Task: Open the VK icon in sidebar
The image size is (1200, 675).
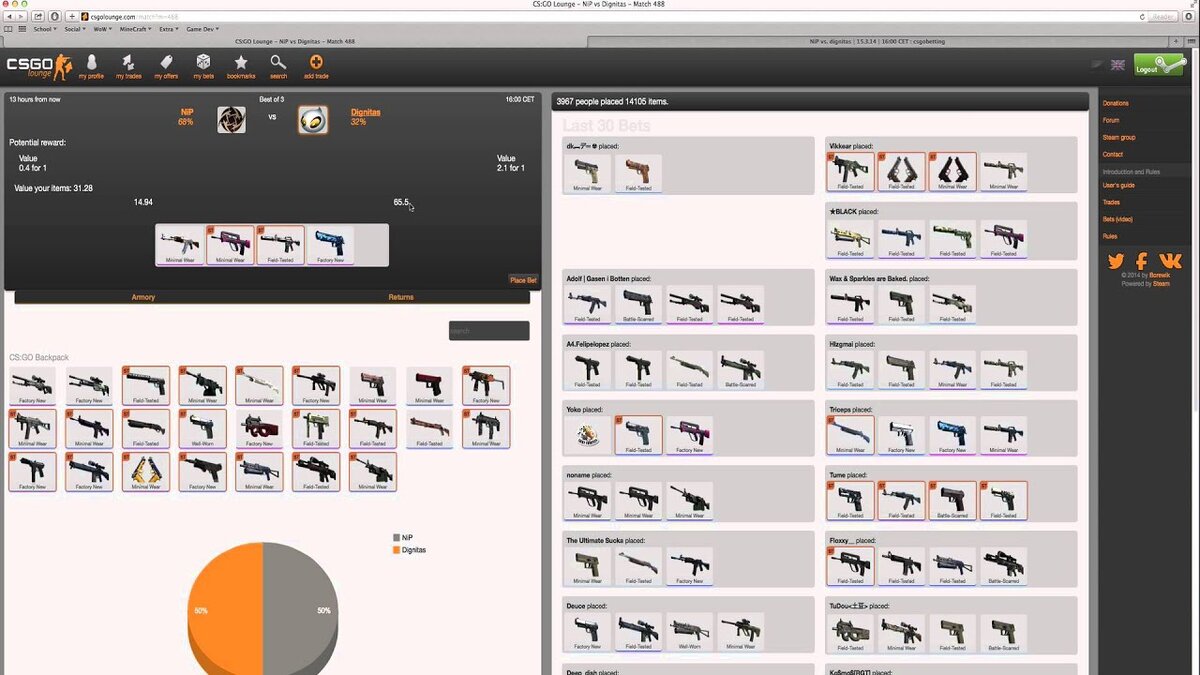Action: point(1169,261)
